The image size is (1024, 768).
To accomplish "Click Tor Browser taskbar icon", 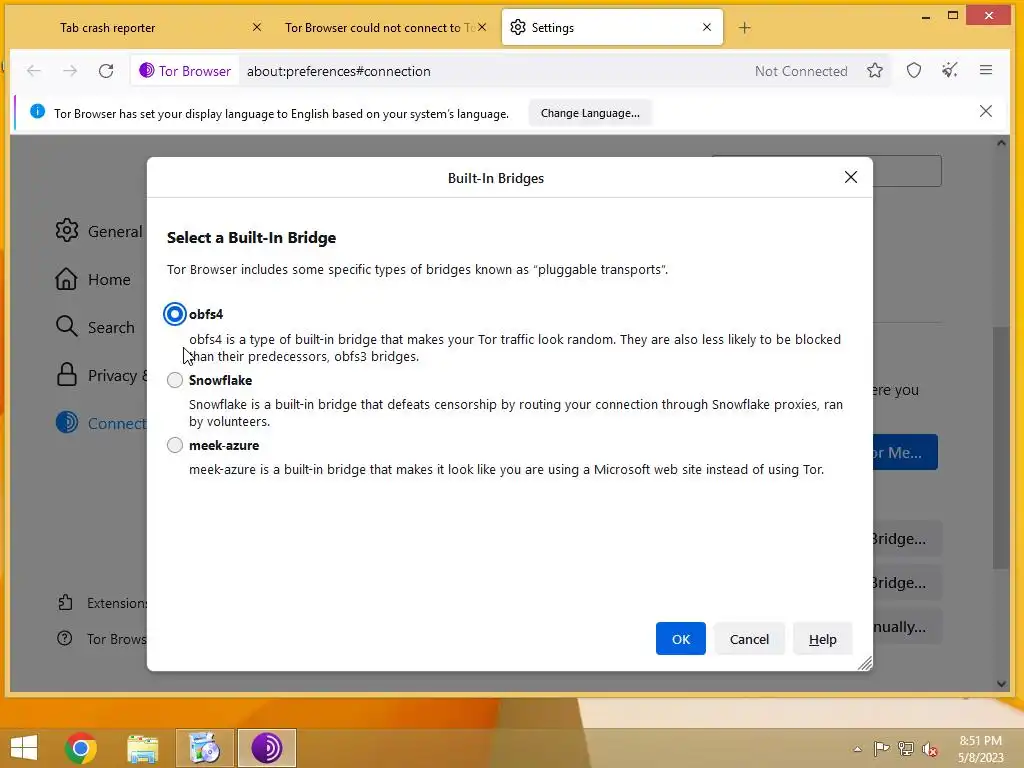I will 266,748.
